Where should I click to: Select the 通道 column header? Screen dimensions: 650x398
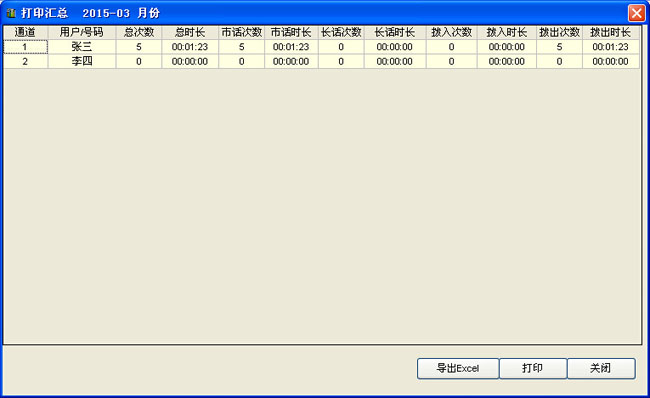(x=25, y=32)
